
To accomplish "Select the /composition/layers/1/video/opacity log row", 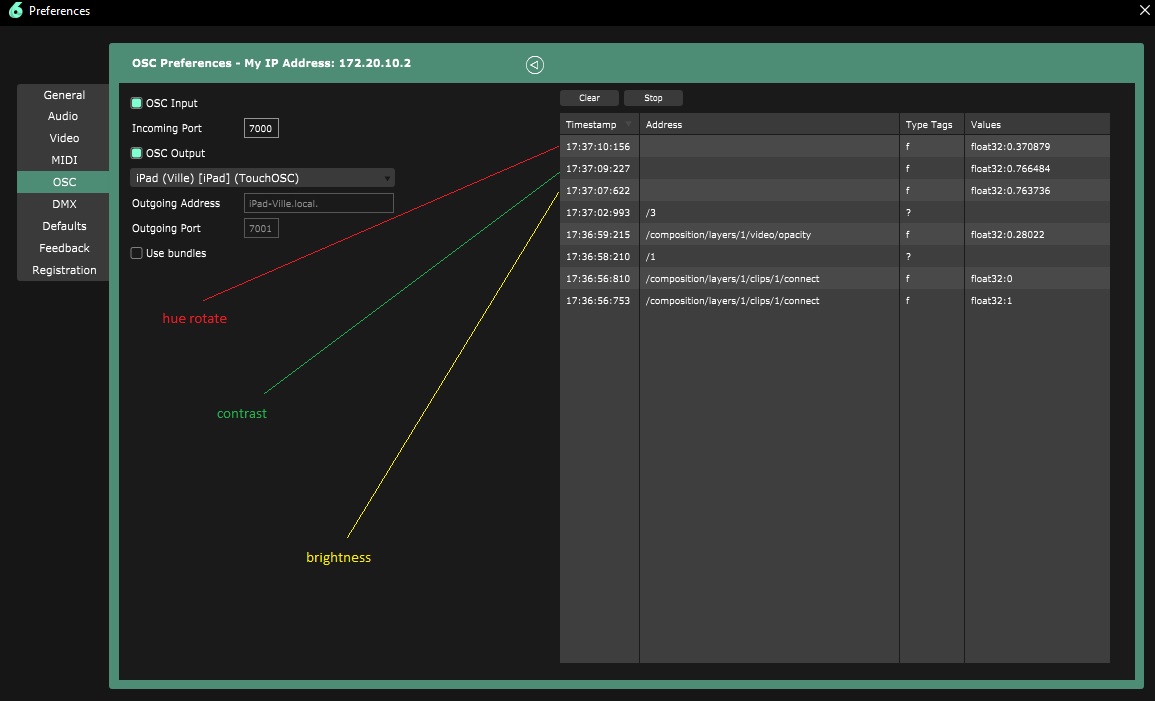I will [768, 235].
